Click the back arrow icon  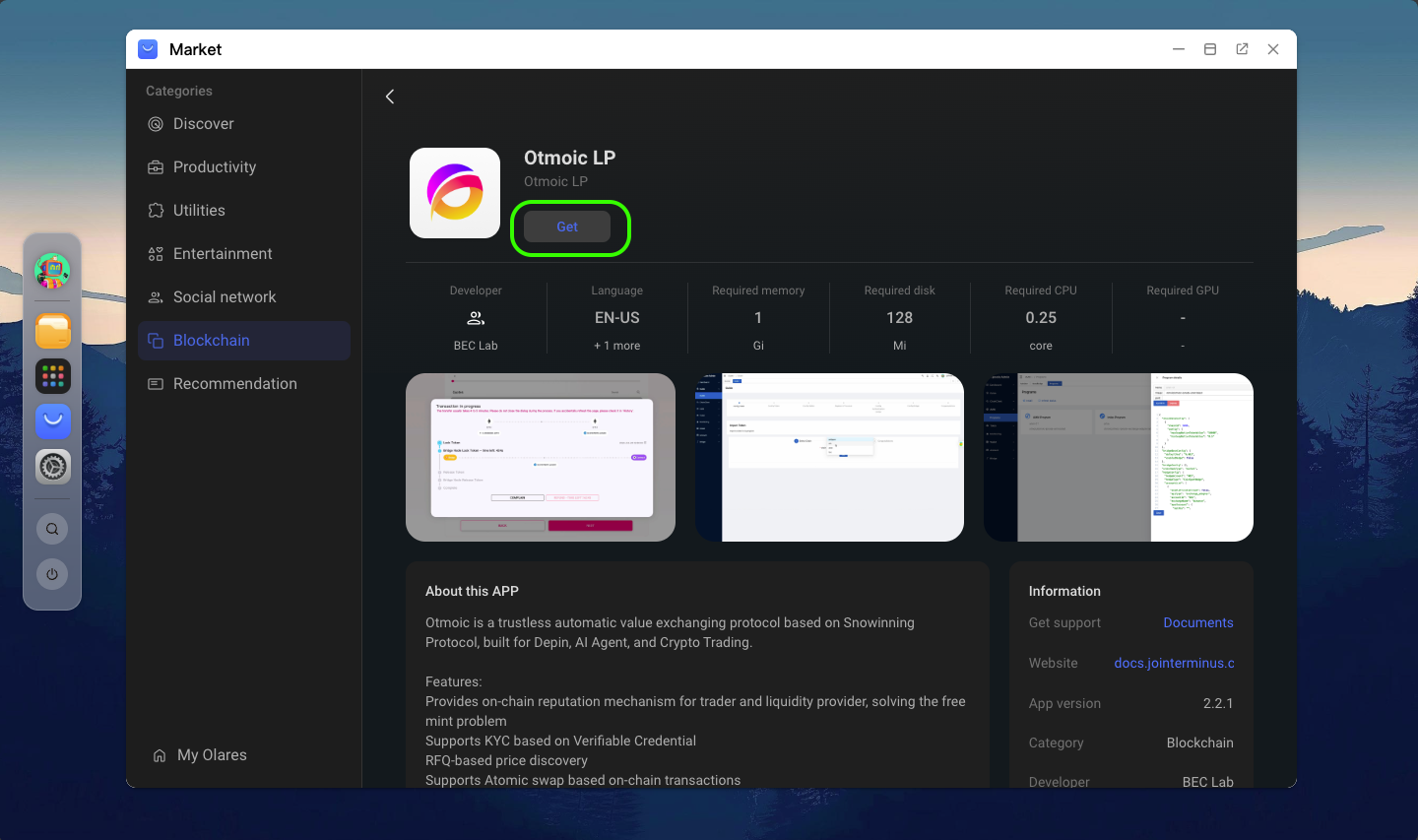390,97
